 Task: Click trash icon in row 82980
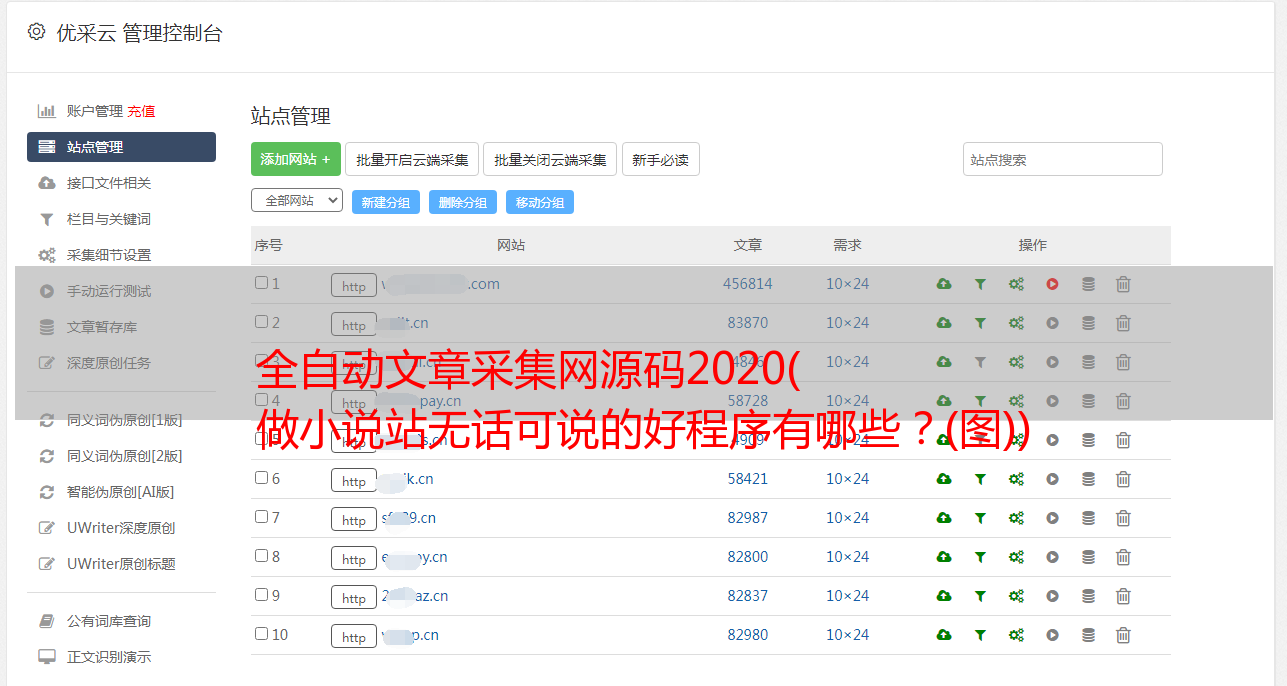pos(1123,635)
